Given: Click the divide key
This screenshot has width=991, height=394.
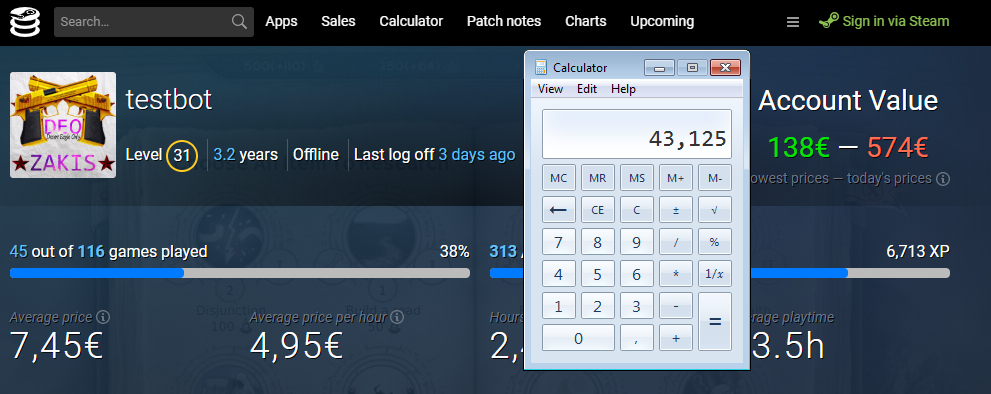Looking at the screenshot, I should pyautogui.click(x=676, y=242).
